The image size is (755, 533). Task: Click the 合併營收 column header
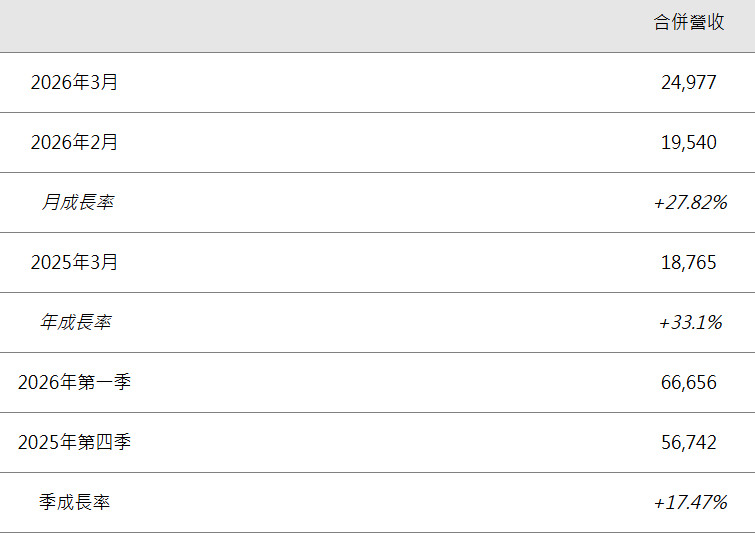point(689,22)
